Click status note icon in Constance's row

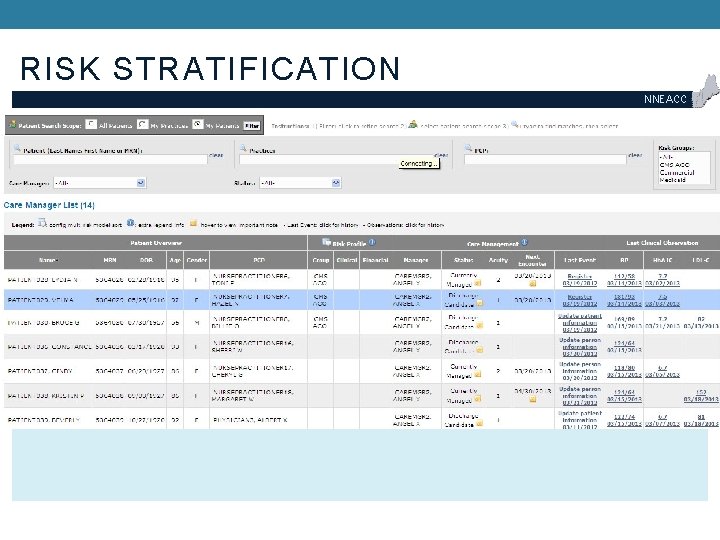tap(480, 350)
